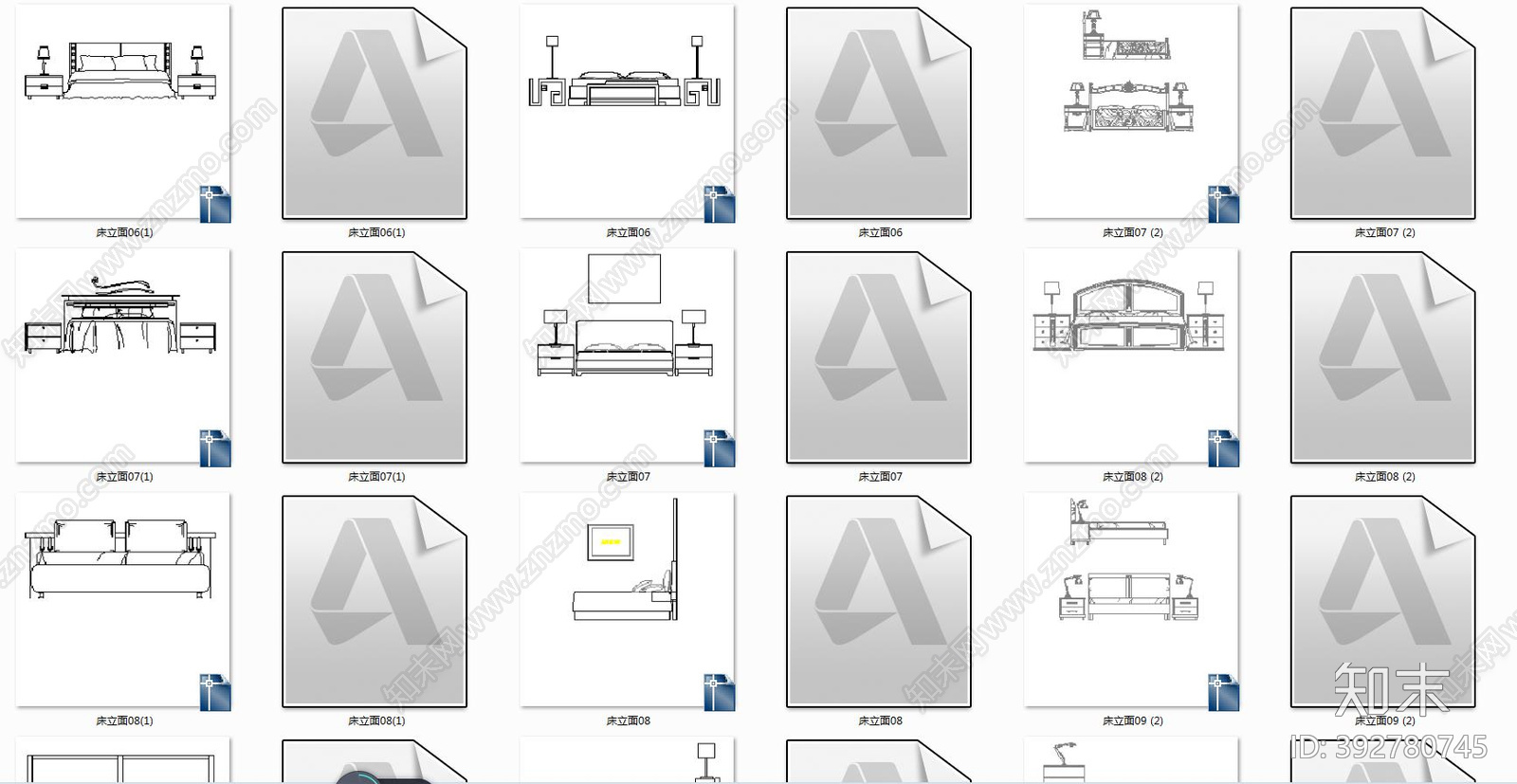Click the 床立面08 filename under the Autodesk icon
This screenshot has width=1517, height=784.
[x=881, y=720]
